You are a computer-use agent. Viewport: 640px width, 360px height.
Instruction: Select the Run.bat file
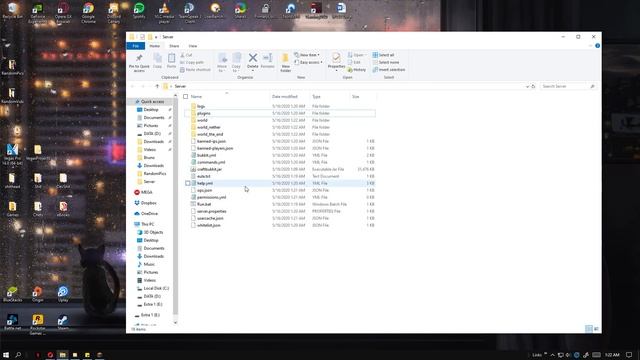(x=204, y=204)
